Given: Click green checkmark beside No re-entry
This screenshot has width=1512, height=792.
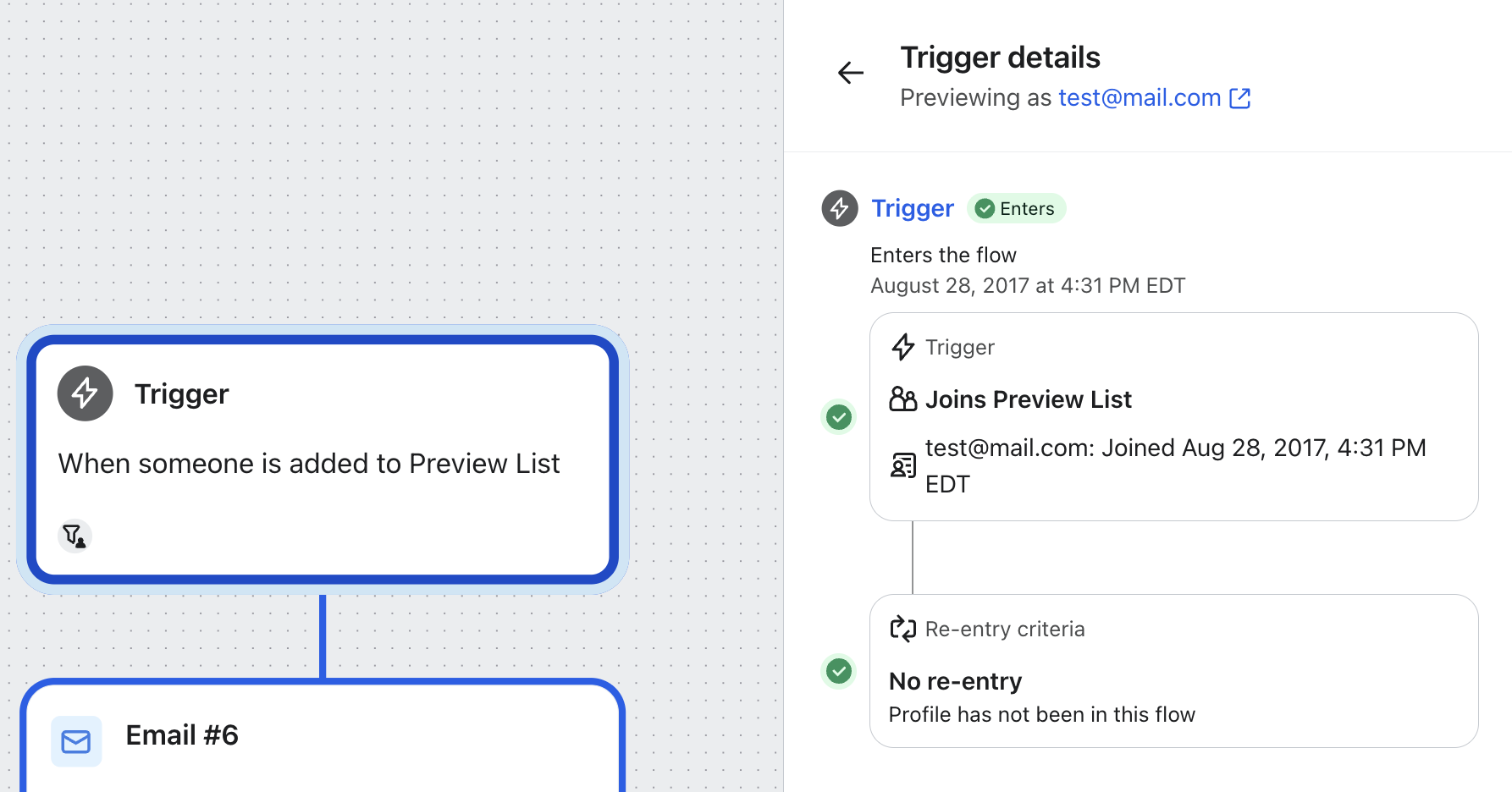Looking at the screenshot, I should 839,671.
